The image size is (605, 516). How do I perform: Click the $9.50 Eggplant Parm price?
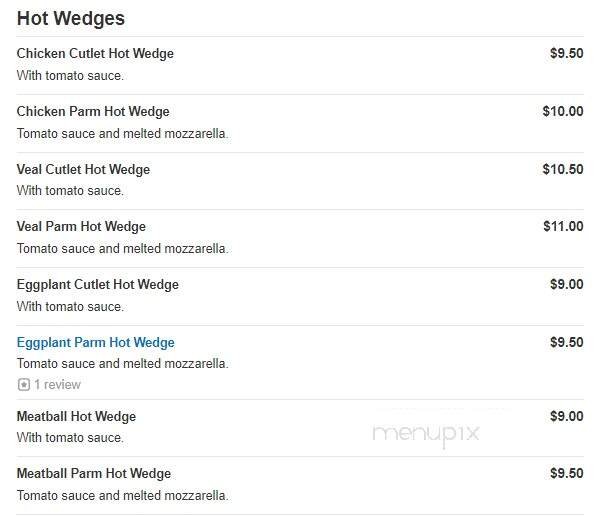[x=566, y=343]
